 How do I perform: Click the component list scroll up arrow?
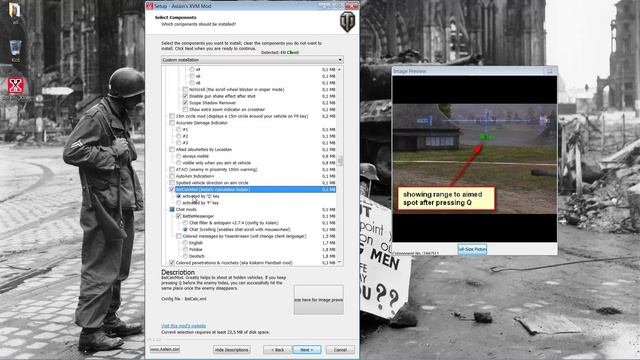[340, 70]
